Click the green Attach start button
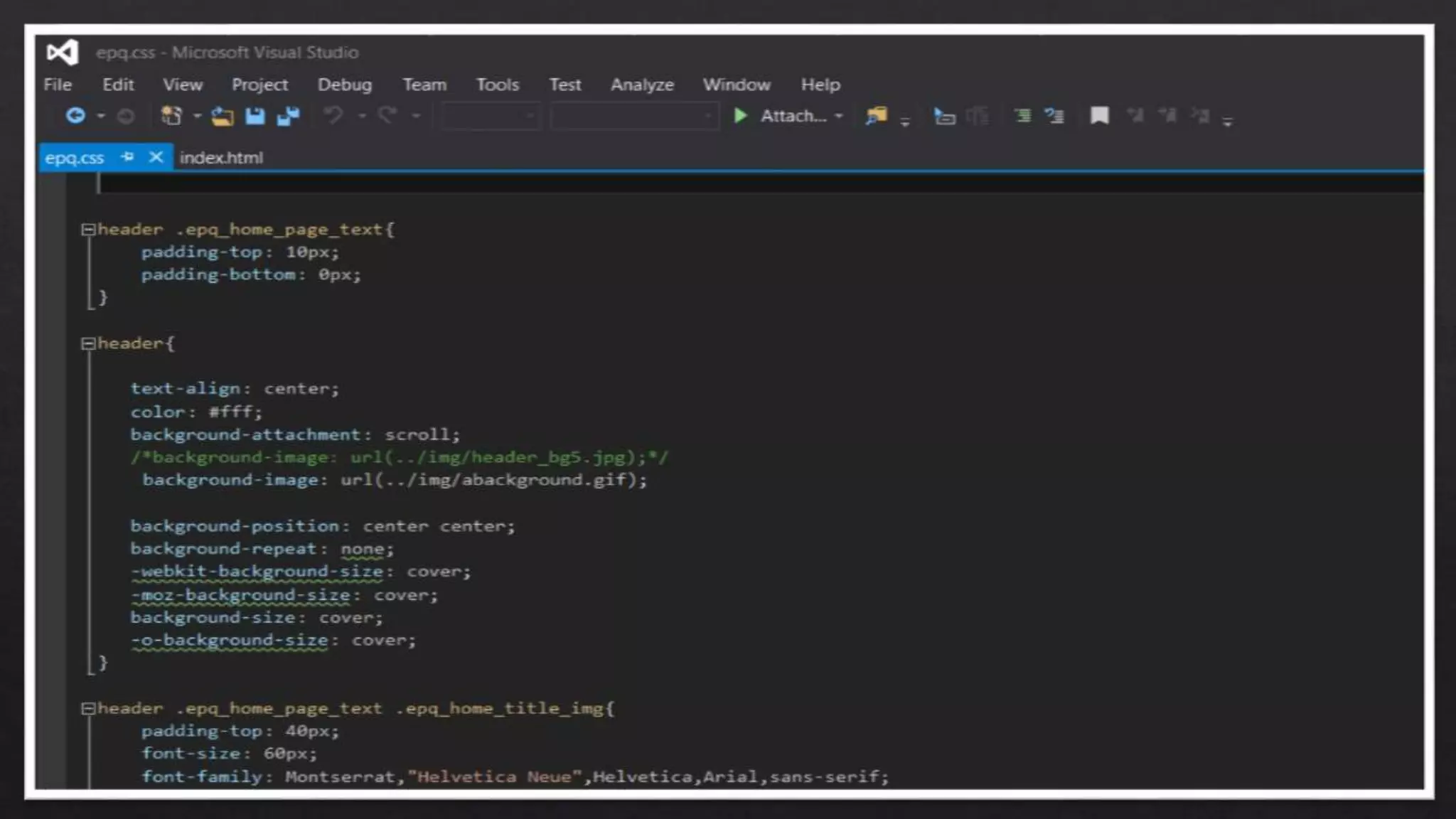The image size is (1456, 819). [740, 116]
